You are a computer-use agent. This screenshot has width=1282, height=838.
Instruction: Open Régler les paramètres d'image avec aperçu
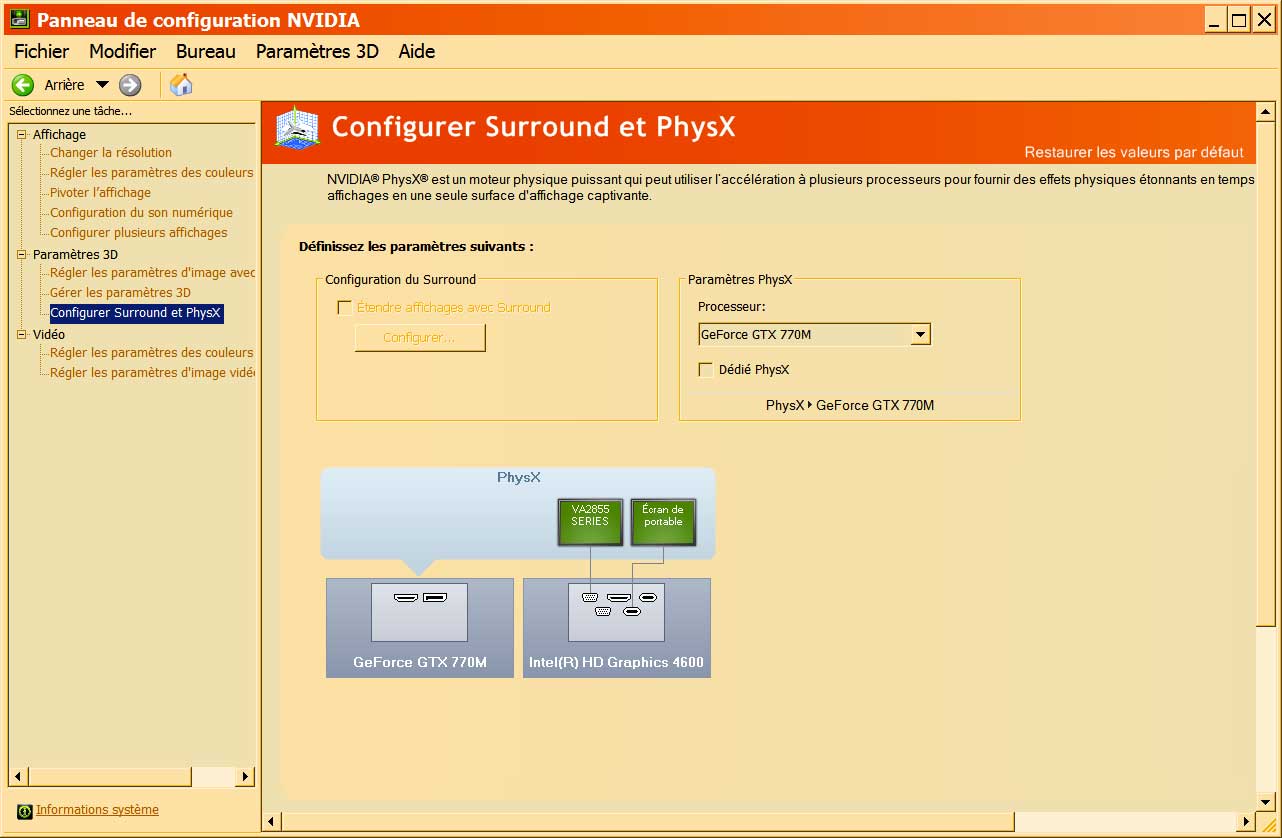[153, 273]
